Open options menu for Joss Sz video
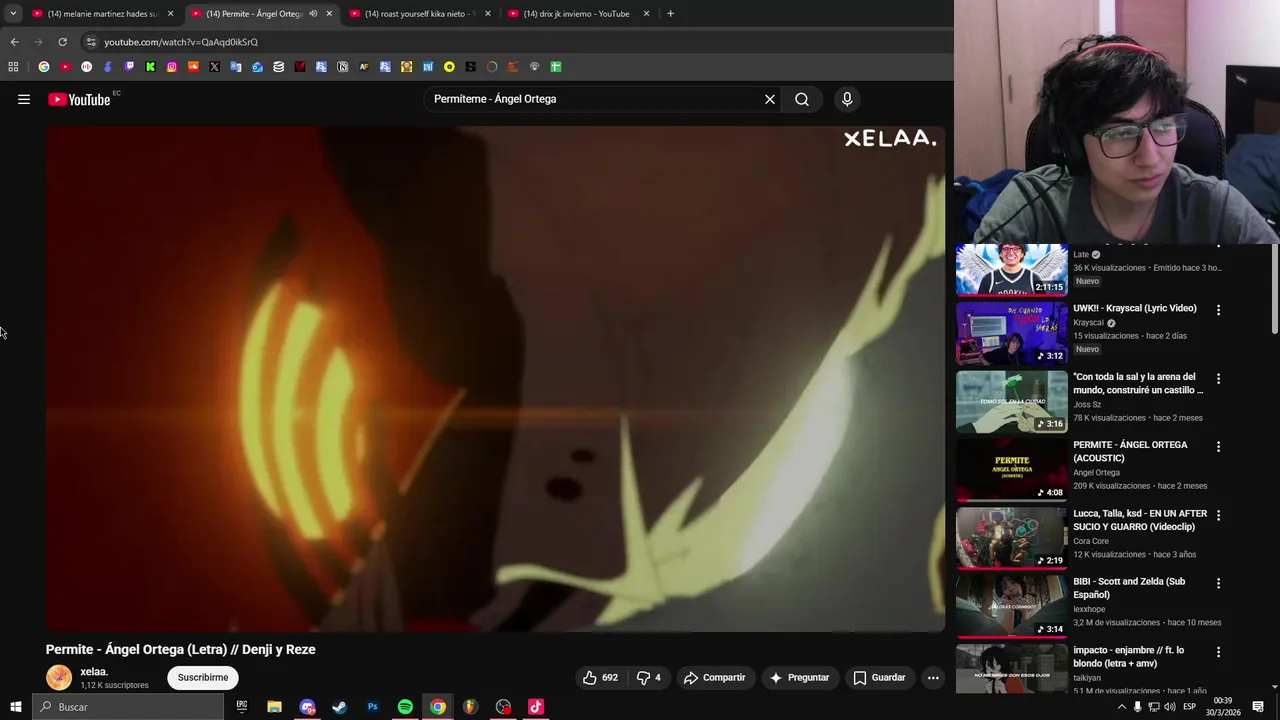Image resolution: width=1280 pixels, height=720 pixels. coord(1218,379)
